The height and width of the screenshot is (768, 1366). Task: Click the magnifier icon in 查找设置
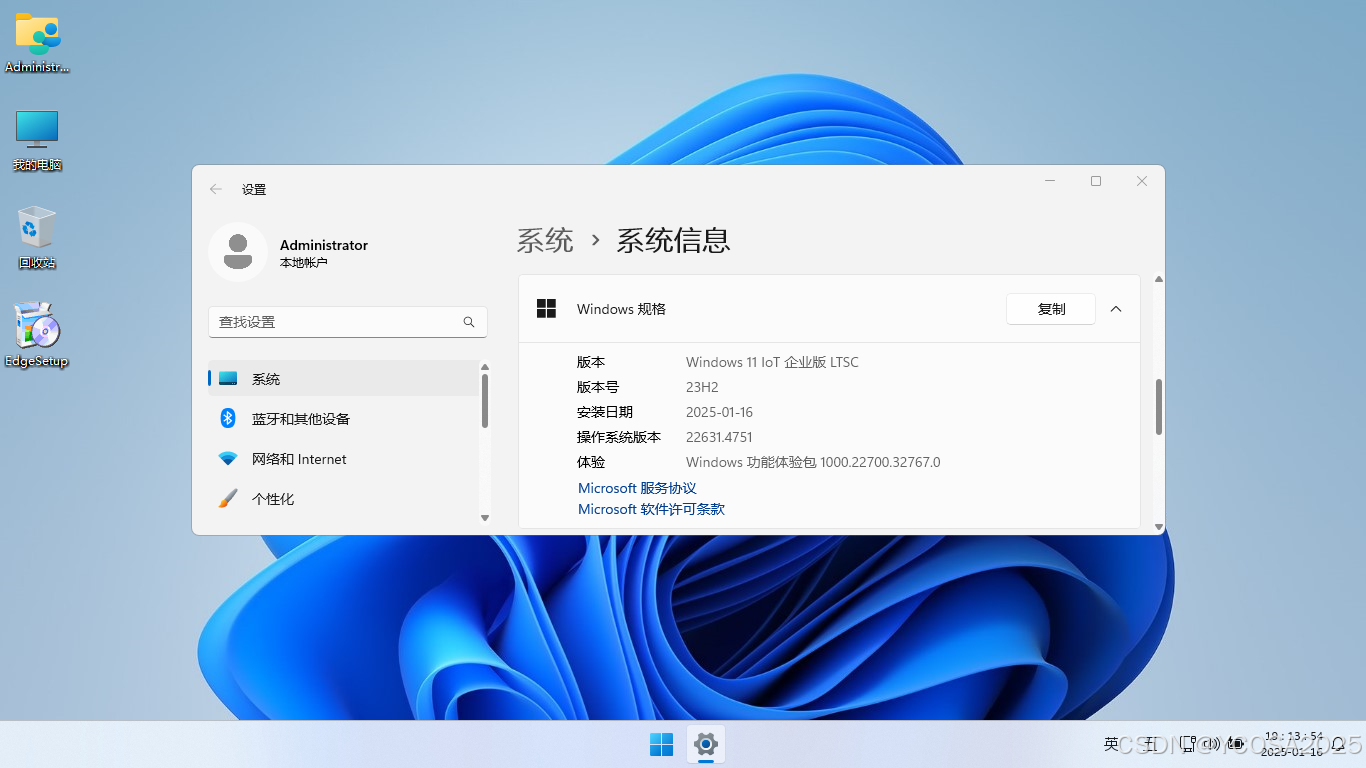click(x=469, y=322)
